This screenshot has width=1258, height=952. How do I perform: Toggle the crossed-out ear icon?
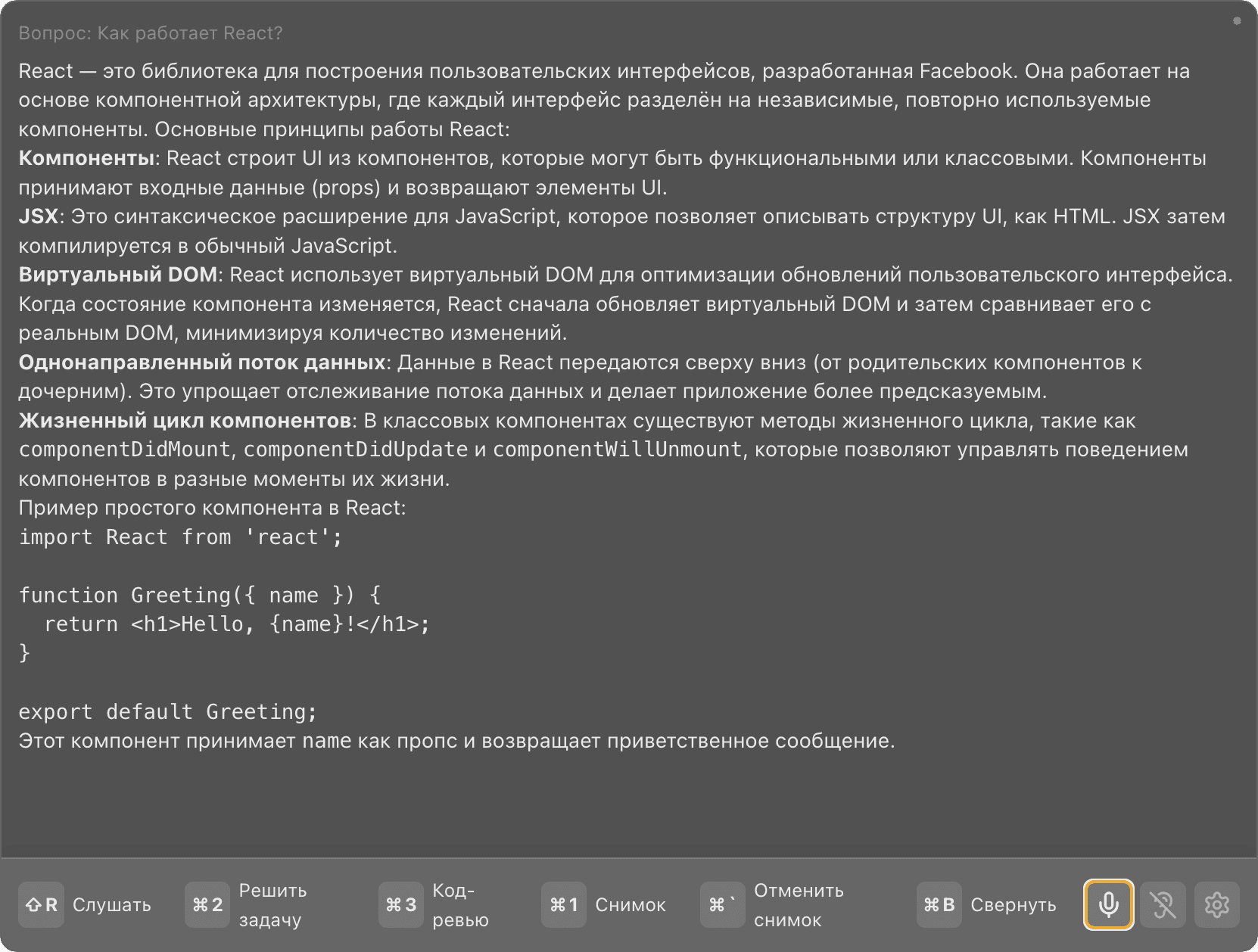pyautogui.click(x=1163, y=904)
